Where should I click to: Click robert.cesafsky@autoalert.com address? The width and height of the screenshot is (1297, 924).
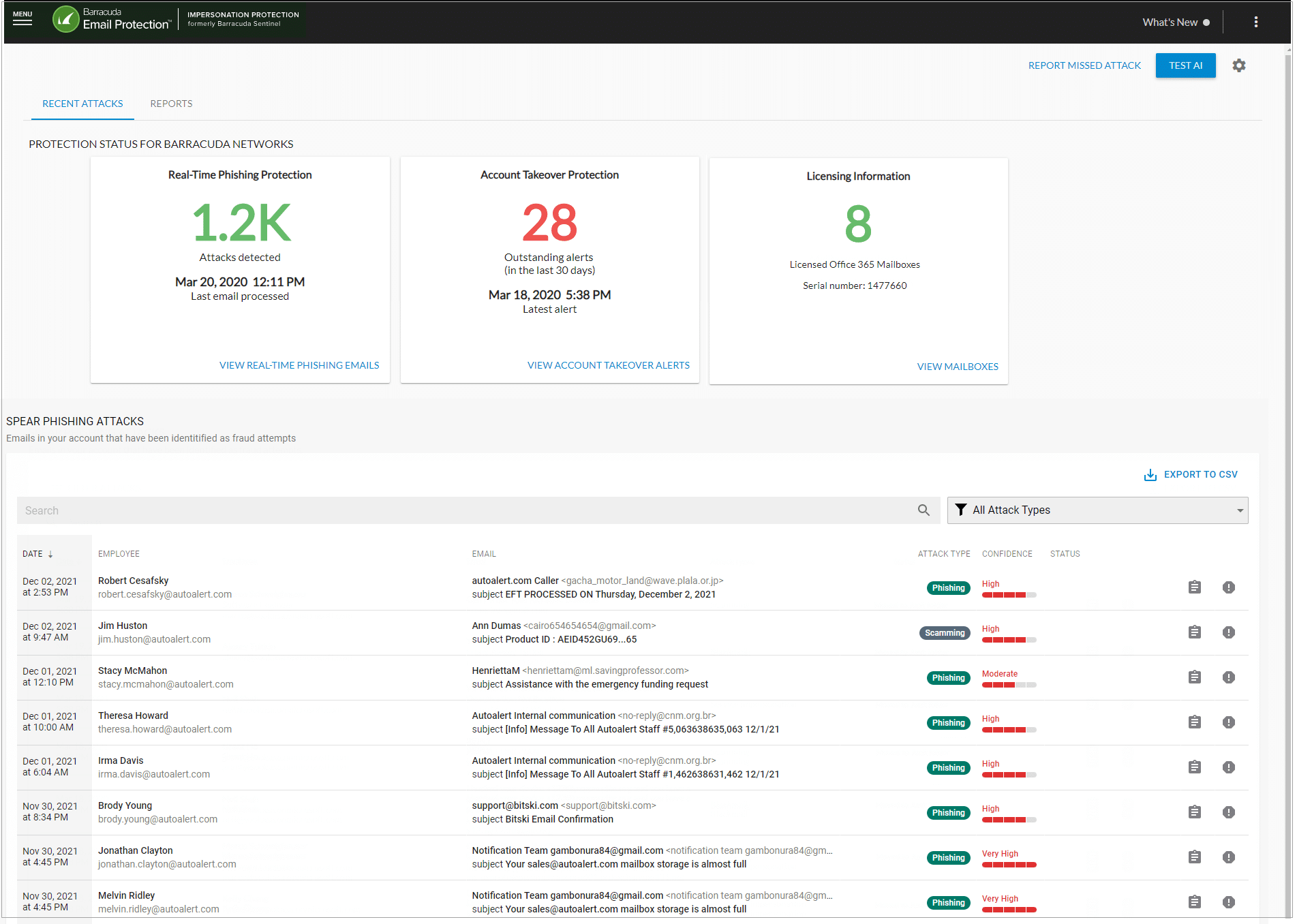tap(165, 594)
